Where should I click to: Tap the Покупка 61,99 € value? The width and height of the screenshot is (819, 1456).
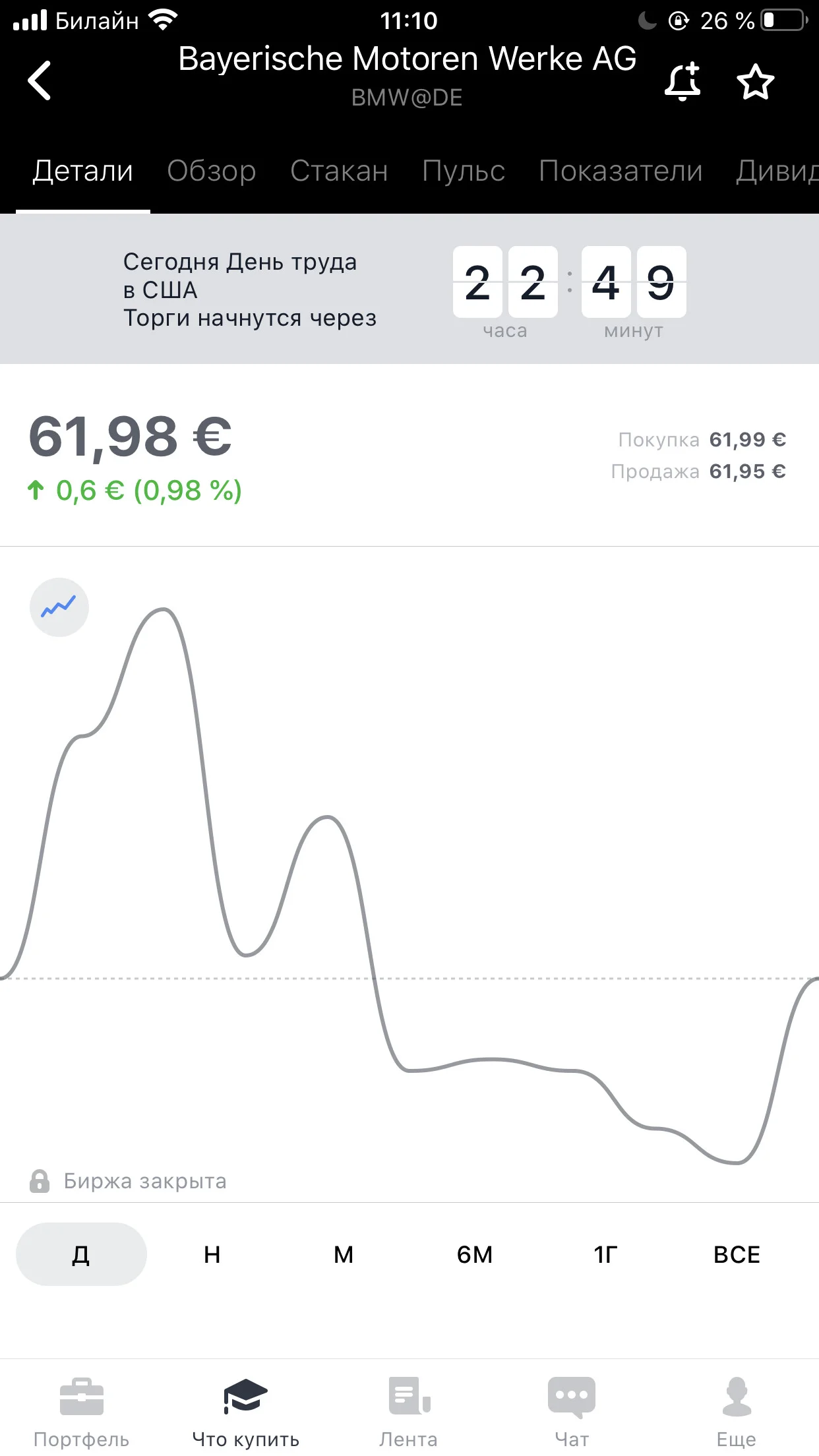[748, 439]
